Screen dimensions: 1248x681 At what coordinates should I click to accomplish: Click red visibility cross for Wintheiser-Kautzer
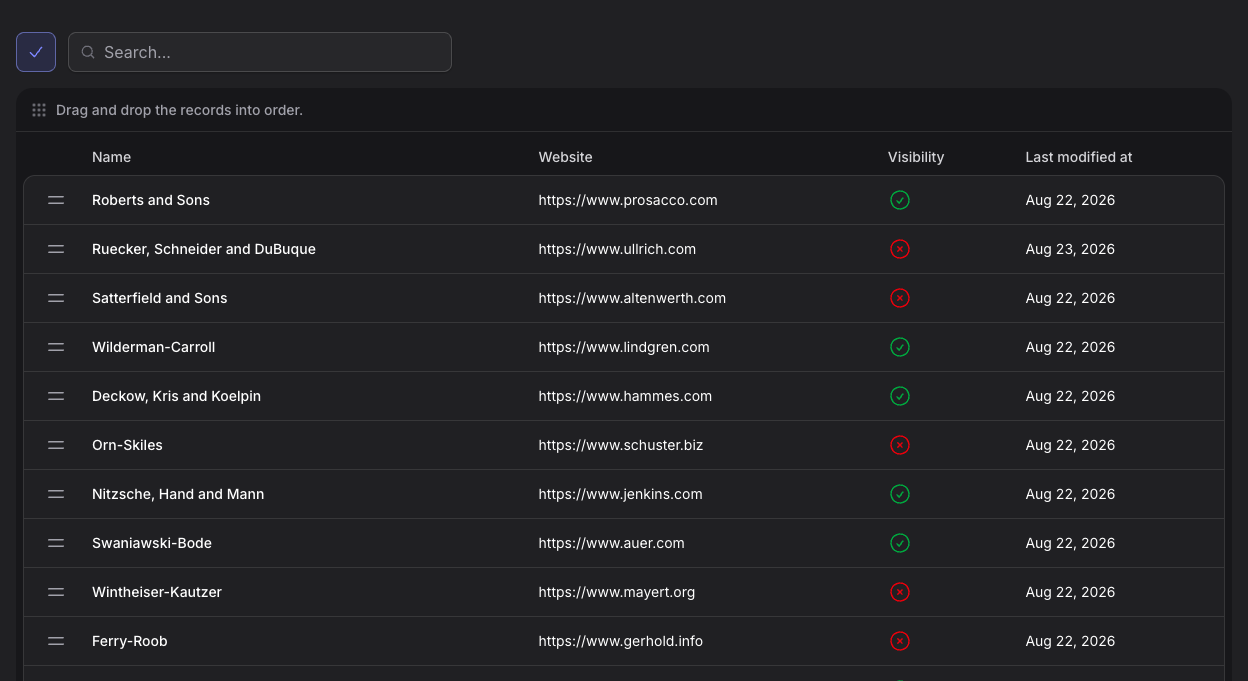pos(900,592)
